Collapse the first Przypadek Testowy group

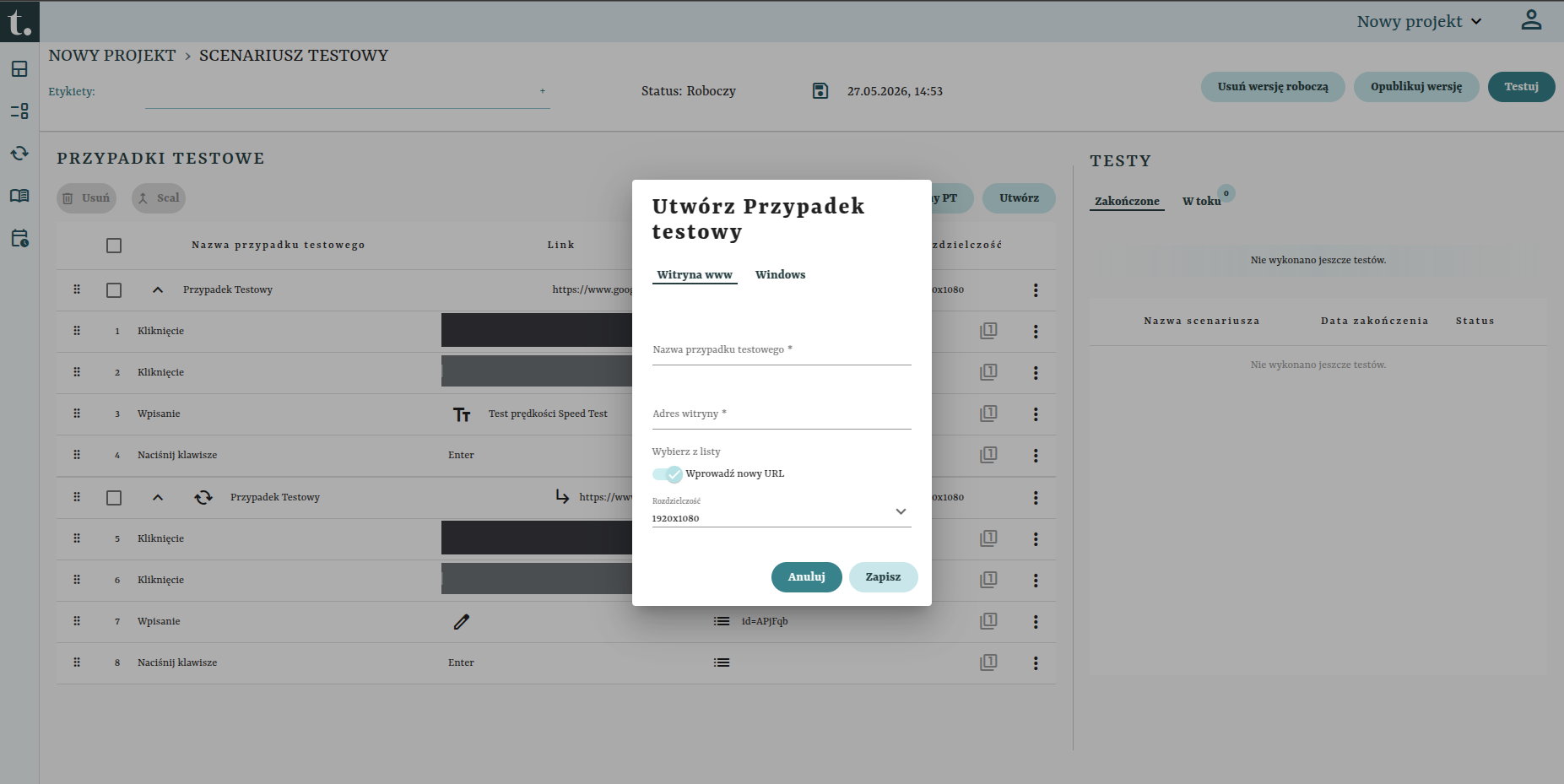(158, 290)
